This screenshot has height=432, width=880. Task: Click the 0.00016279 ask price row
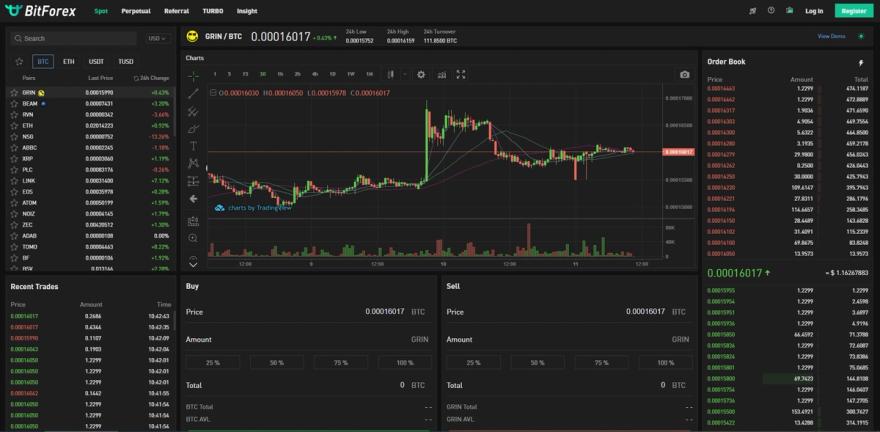tap(788, 154)
